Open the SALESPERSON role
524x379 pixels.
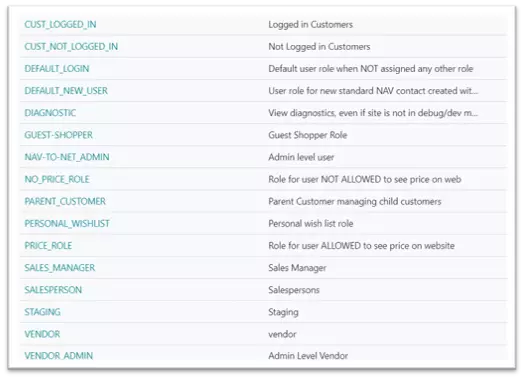pos(53,289)
